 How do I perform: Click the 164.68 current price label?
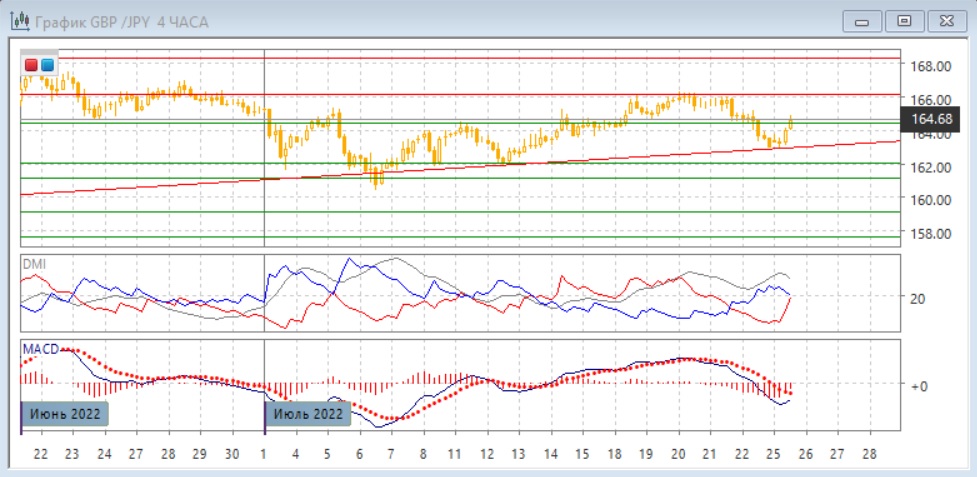[927, 121]
